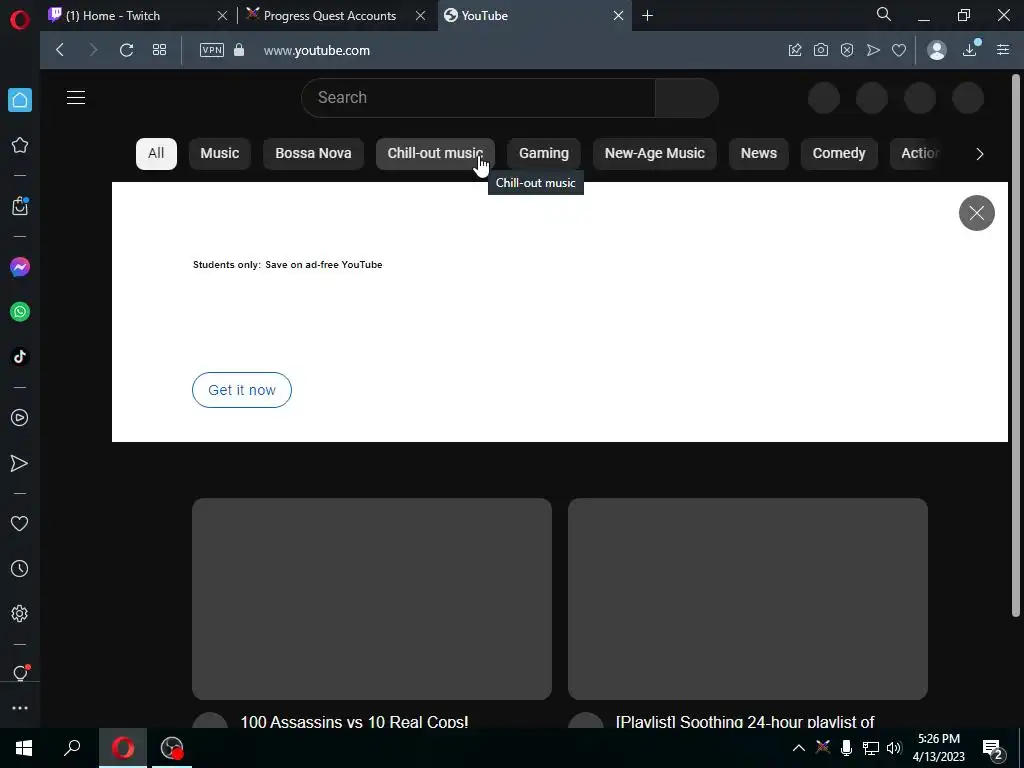The height and width of the screenshot is (768, 1024).
Task: Open TikTok in the Opera sidebar
Action: (x=20, y=357)
